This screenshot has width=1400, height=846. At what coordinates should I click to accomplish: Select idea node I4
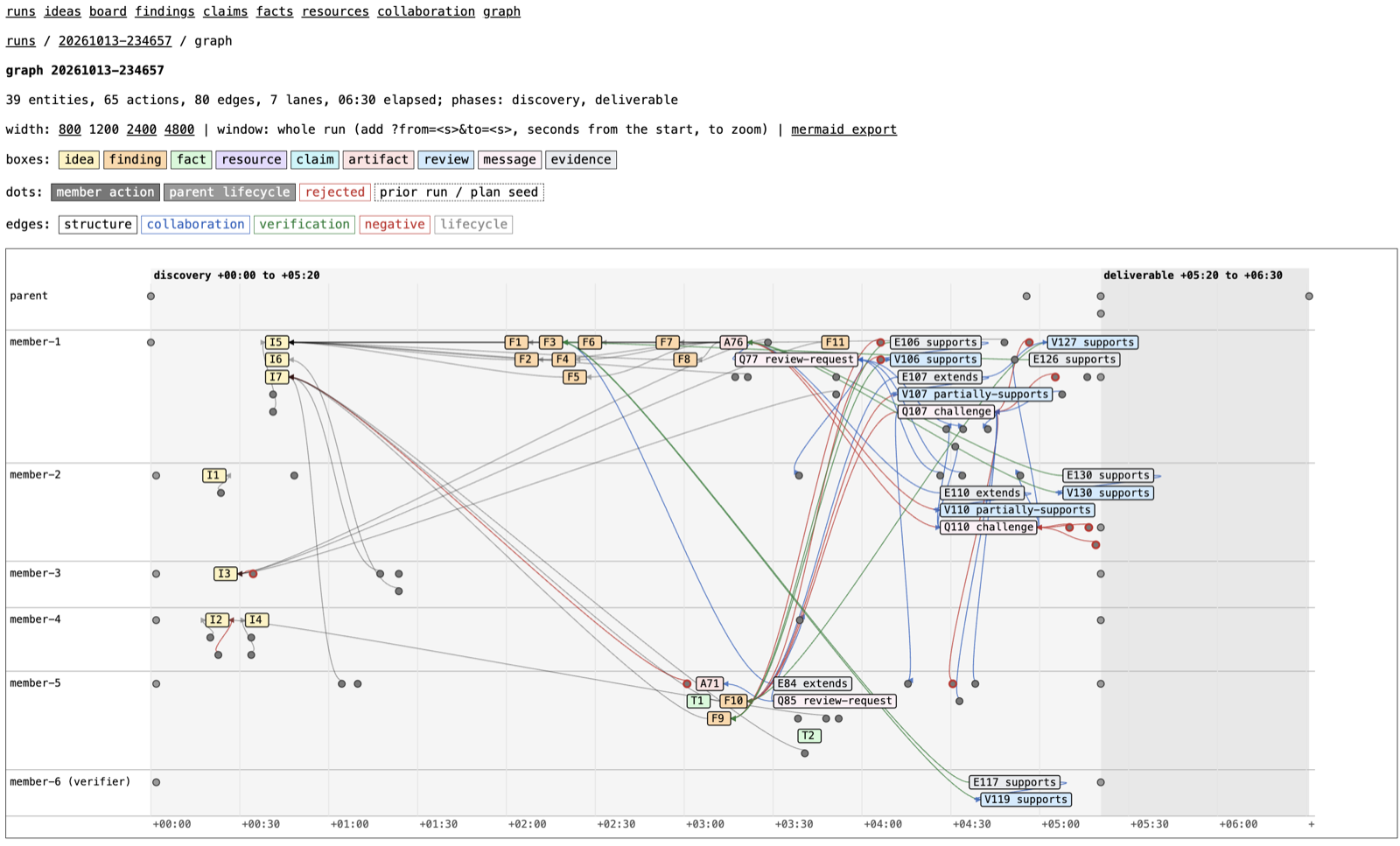[x=256, y=619]
